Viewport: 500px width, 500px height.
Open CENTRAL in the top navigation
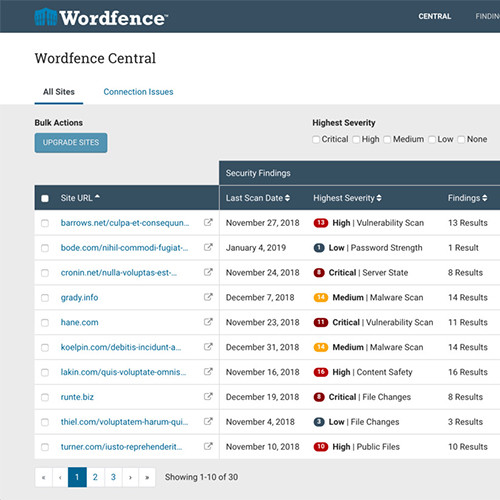(435, 16)
